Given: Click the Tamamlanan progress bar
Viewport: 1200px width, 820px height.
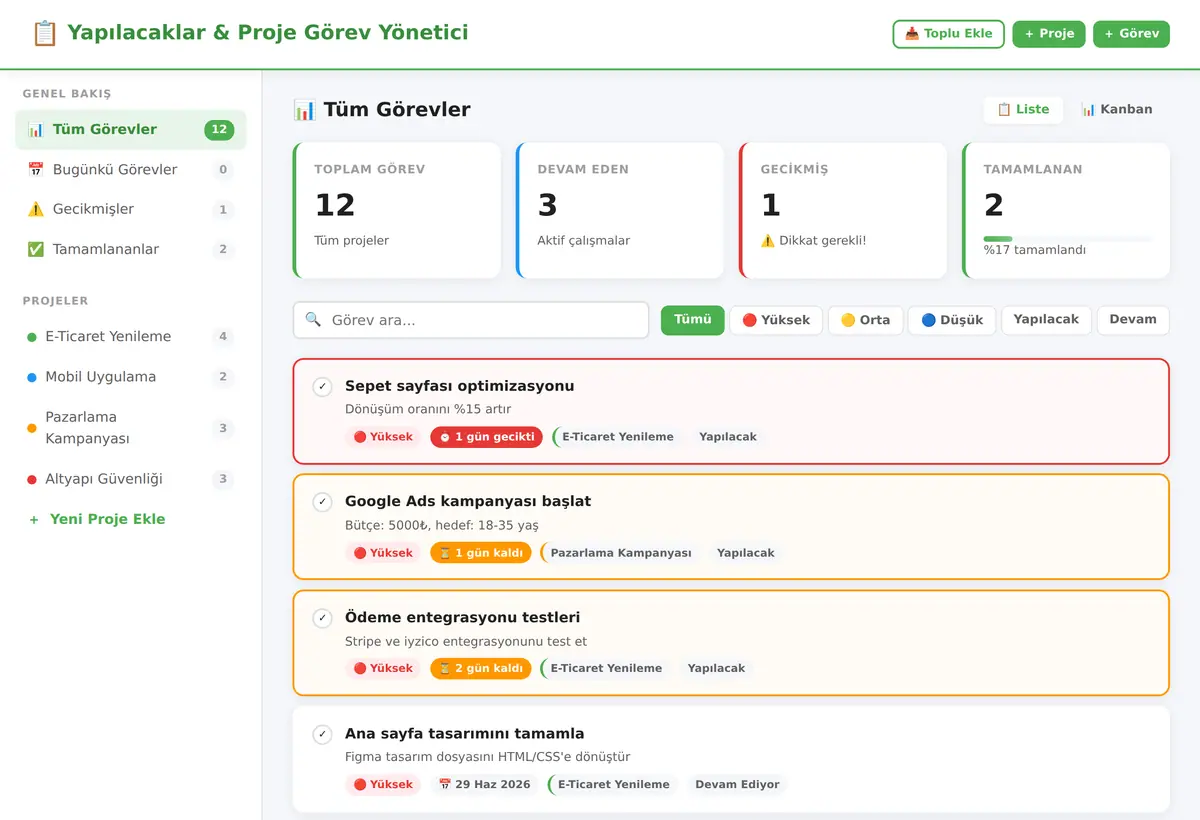Looking at the screenshot, I should pyautogui.click(x=1067, y=239).
